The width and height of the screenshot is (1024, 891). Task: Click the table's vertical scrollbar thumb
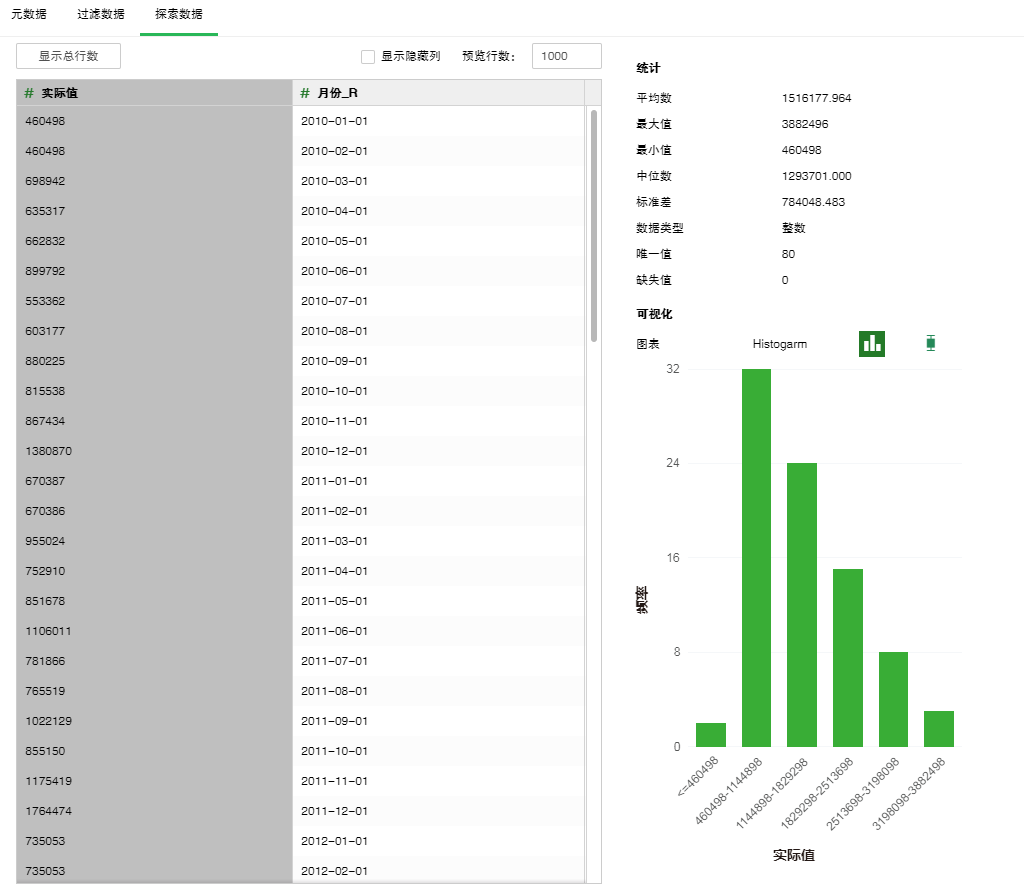(x=593, y=225)
